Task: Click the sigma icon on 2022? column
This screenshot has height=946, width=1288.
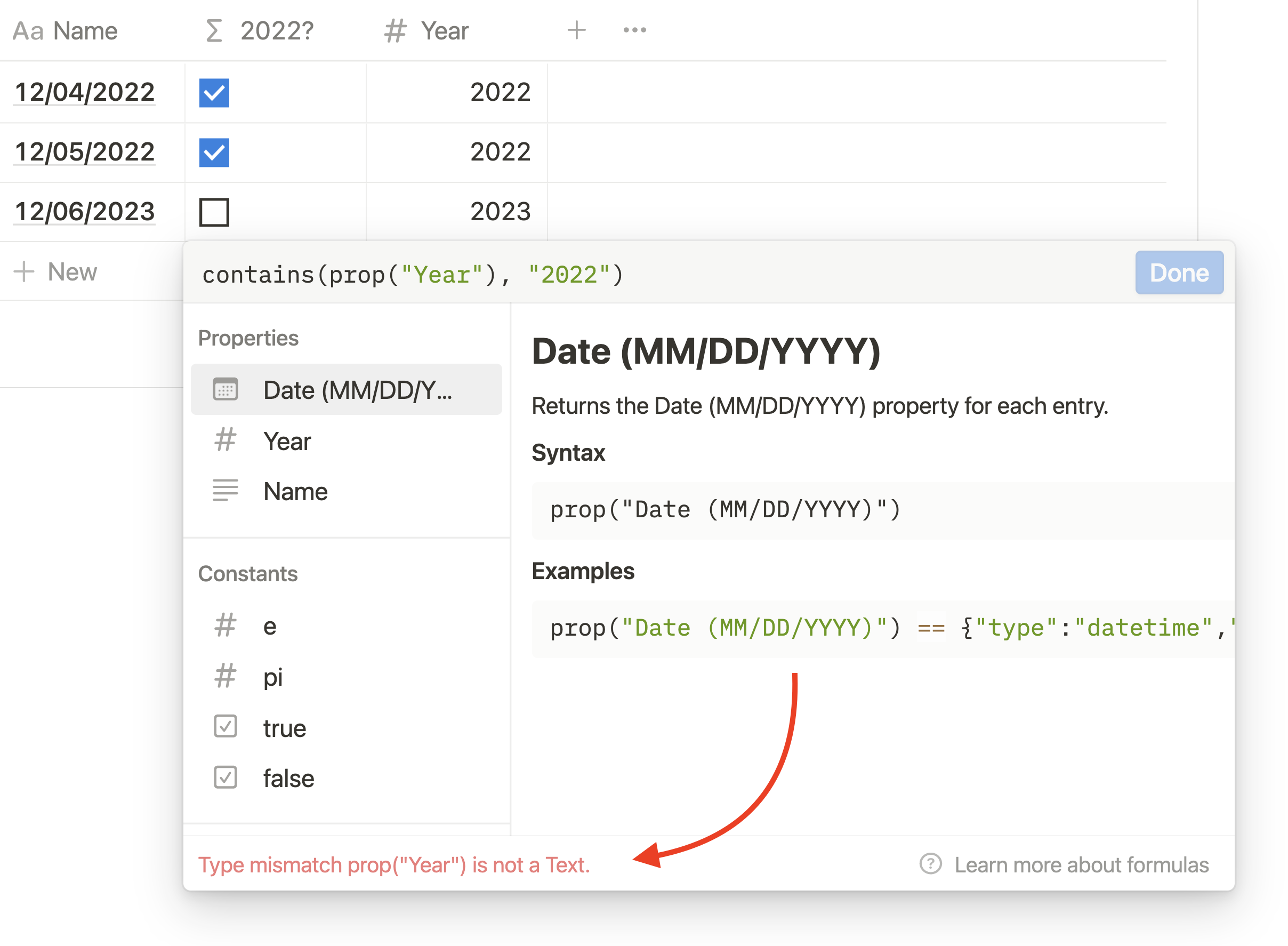Action: (214, 30)
